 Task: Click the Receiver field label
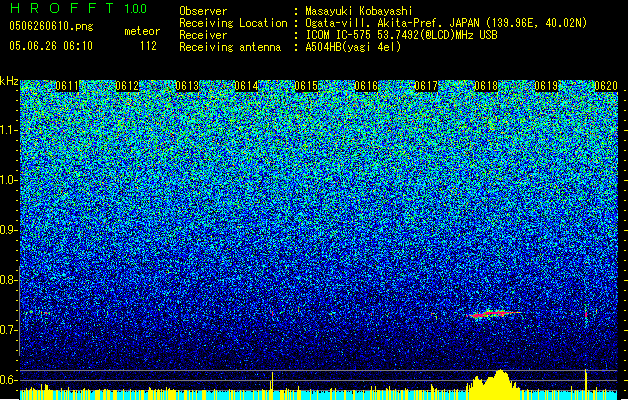click(x=203, y=35)
